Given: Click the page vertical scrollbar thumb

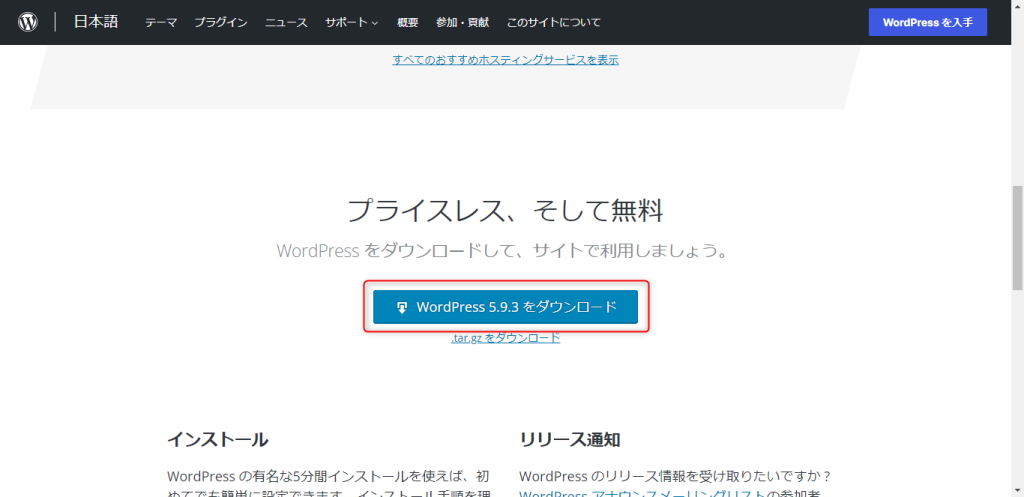Looking at the screenshot, I should click(1017, 237).
